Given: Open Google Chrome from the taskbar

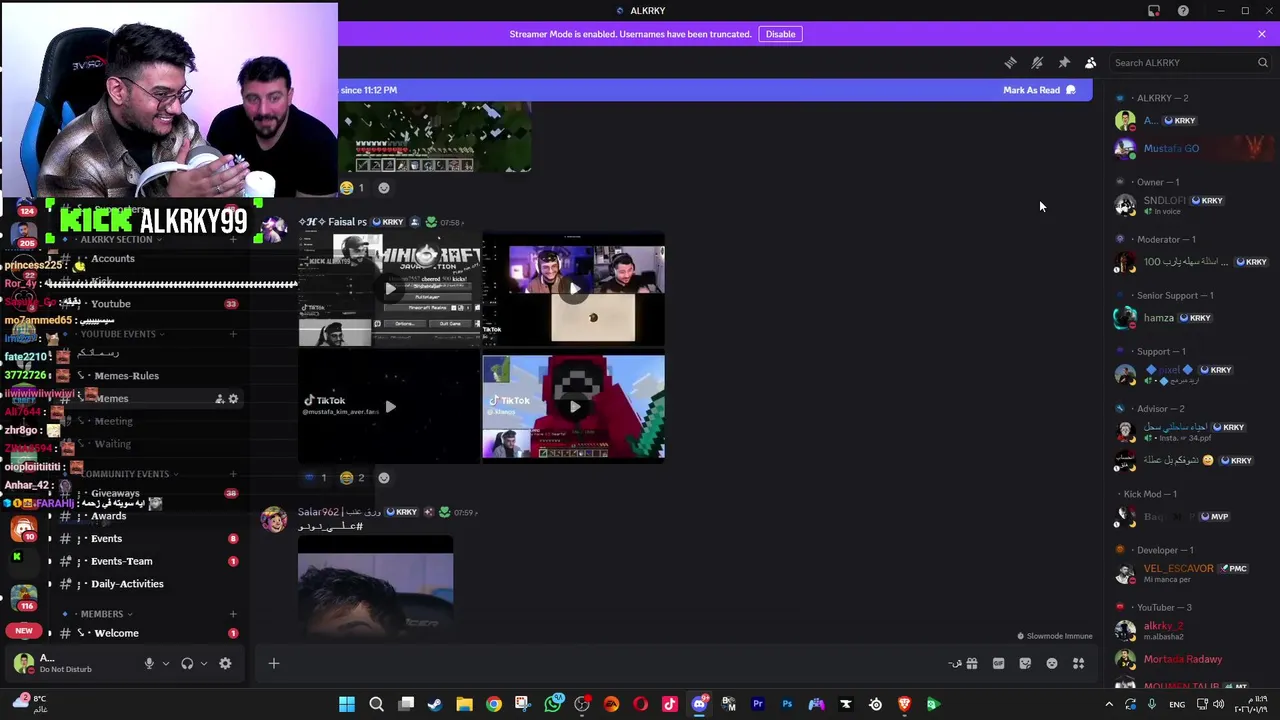Looking at the screenshot, I should pyautogui.click(x=494, y=705).
